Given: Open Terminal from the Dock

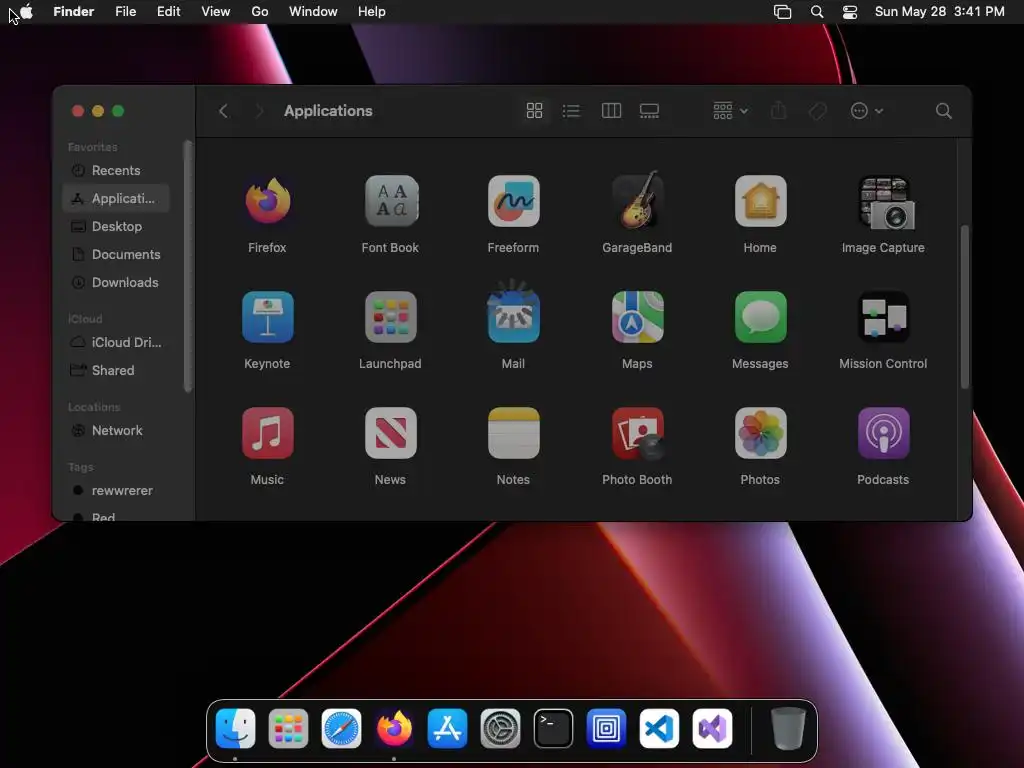Looking at the screenshot, I should pyautogui.click(x=553, y=728).
